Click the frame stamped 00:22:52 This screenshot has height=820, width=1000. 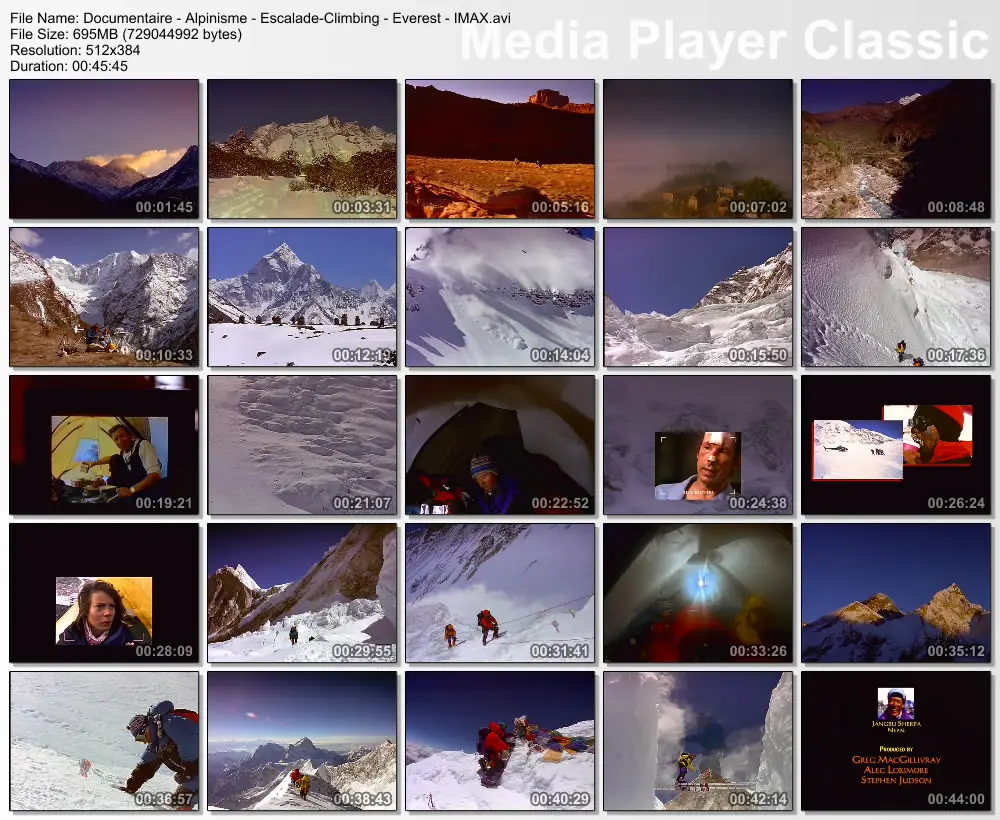point(500,445)
